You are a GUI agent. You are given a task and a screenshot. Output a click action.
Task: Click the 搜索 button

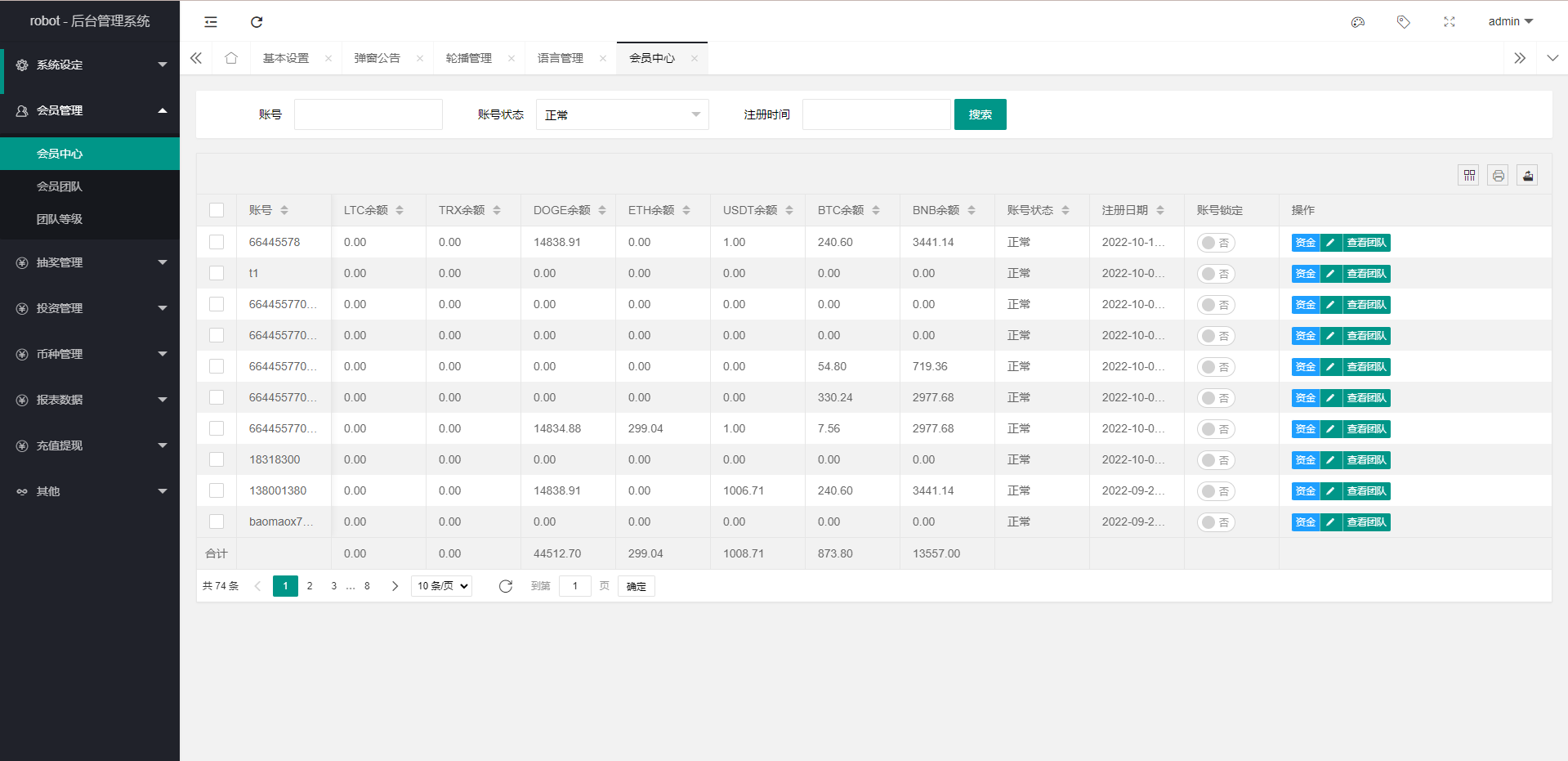coord(980,114)
